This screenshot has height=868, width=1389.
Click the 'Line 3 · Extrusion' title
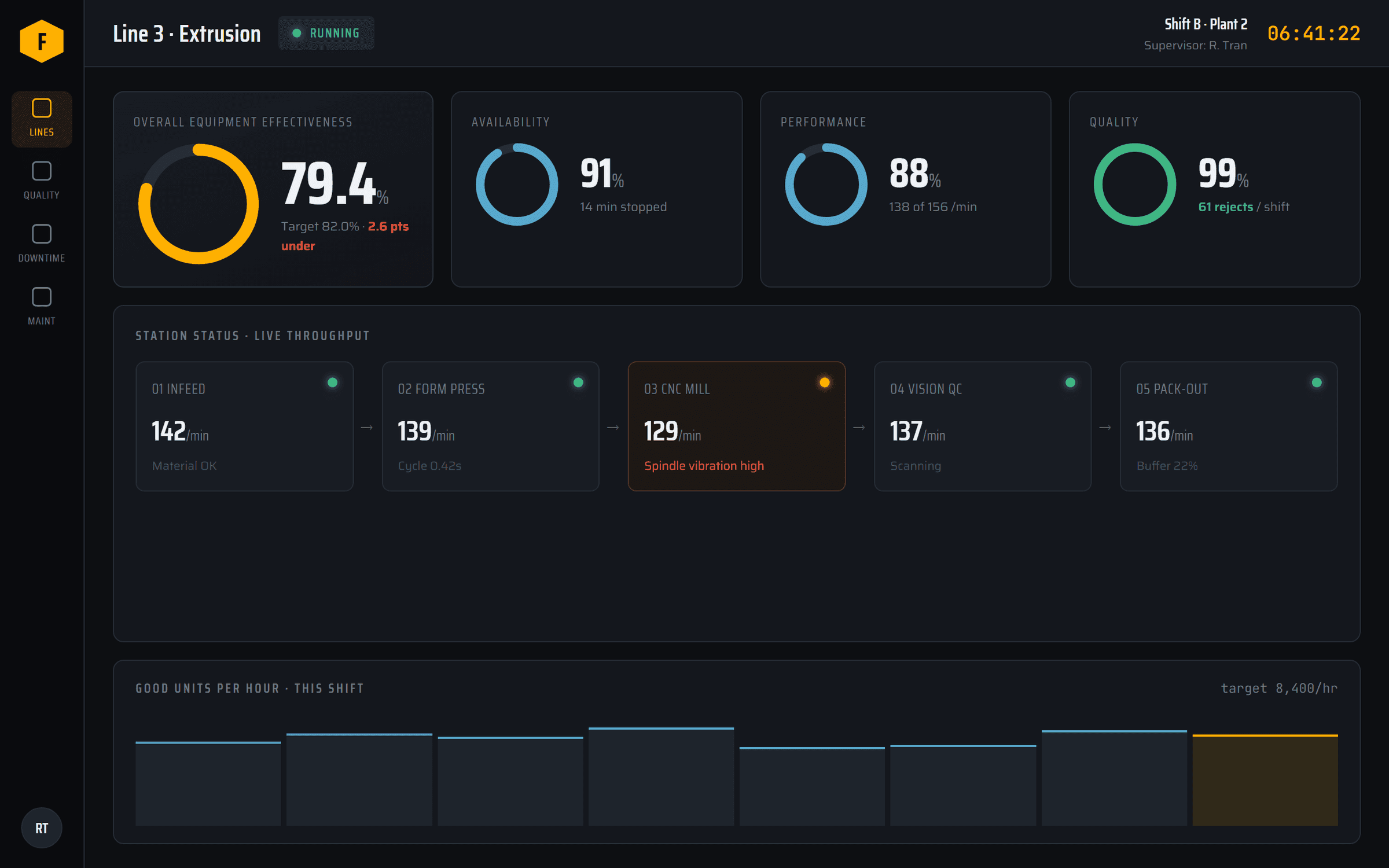tap(187, 34)
